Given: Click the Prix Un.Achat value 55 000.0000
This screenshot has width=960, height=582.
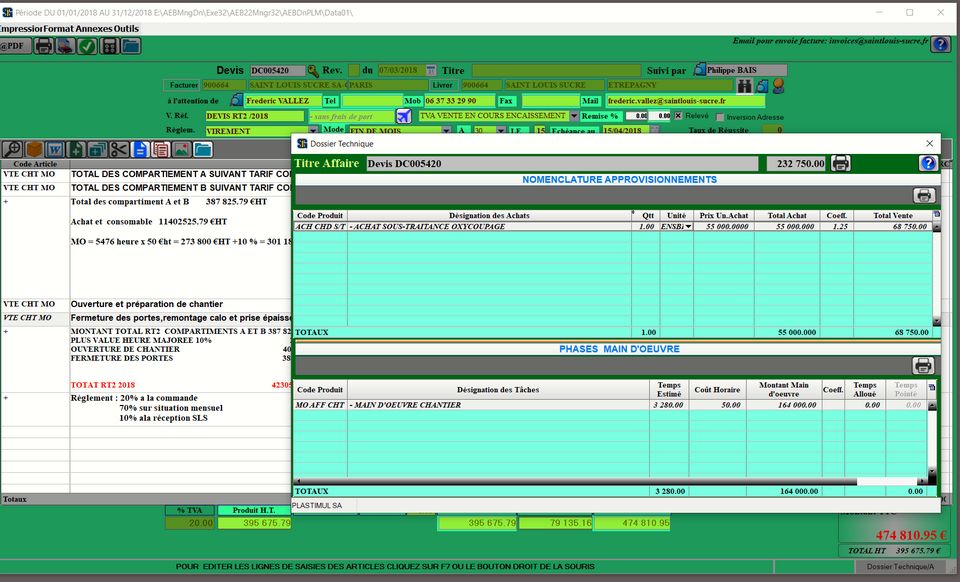Looking at the screenshot, I should pos(724,226).
